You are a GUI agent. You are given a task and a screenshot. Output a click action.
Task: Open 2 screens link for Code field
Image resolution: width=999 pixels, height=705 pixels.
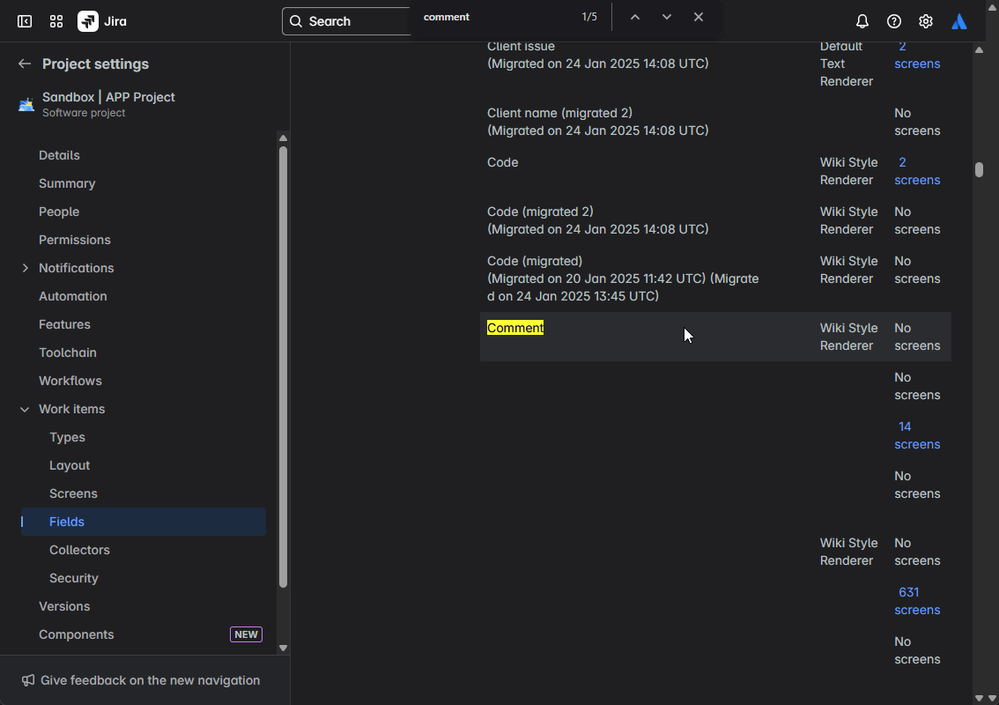click(x=917, y=171)
